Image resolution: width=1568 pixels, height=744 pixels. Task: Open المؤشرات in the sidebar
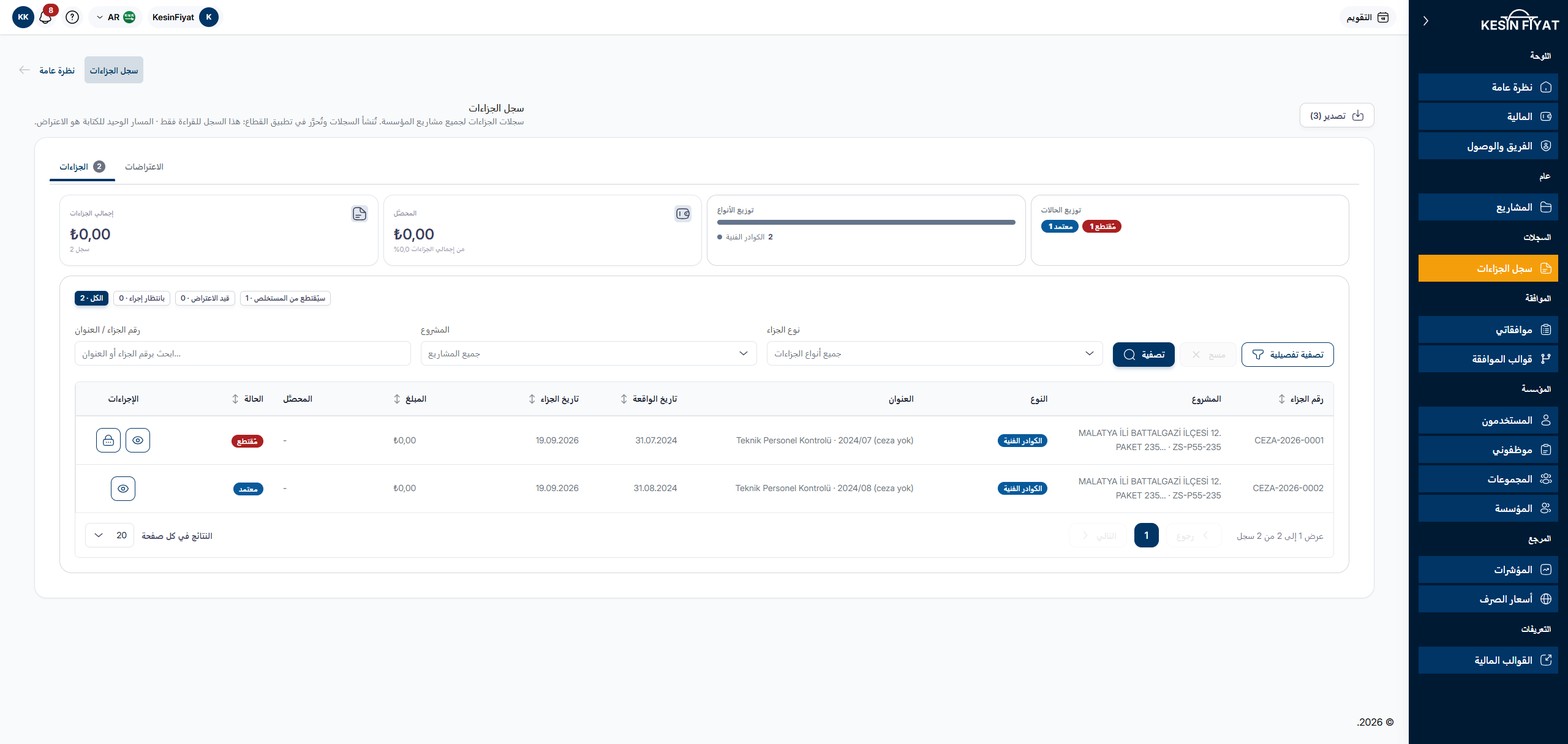[1488, 570]
